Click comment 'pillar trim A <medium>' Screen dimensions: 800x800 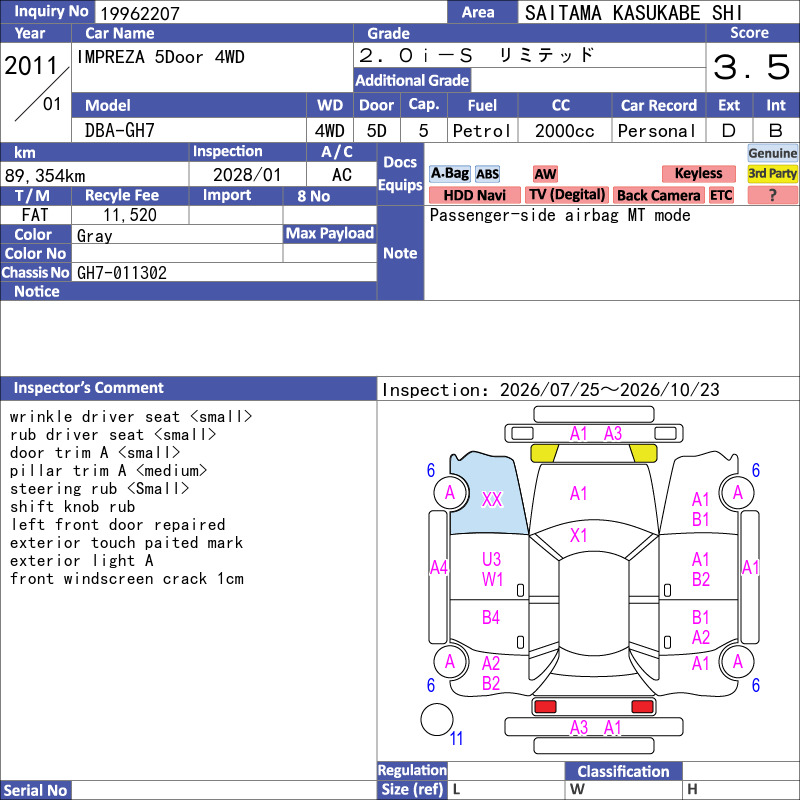click(109, 470)
